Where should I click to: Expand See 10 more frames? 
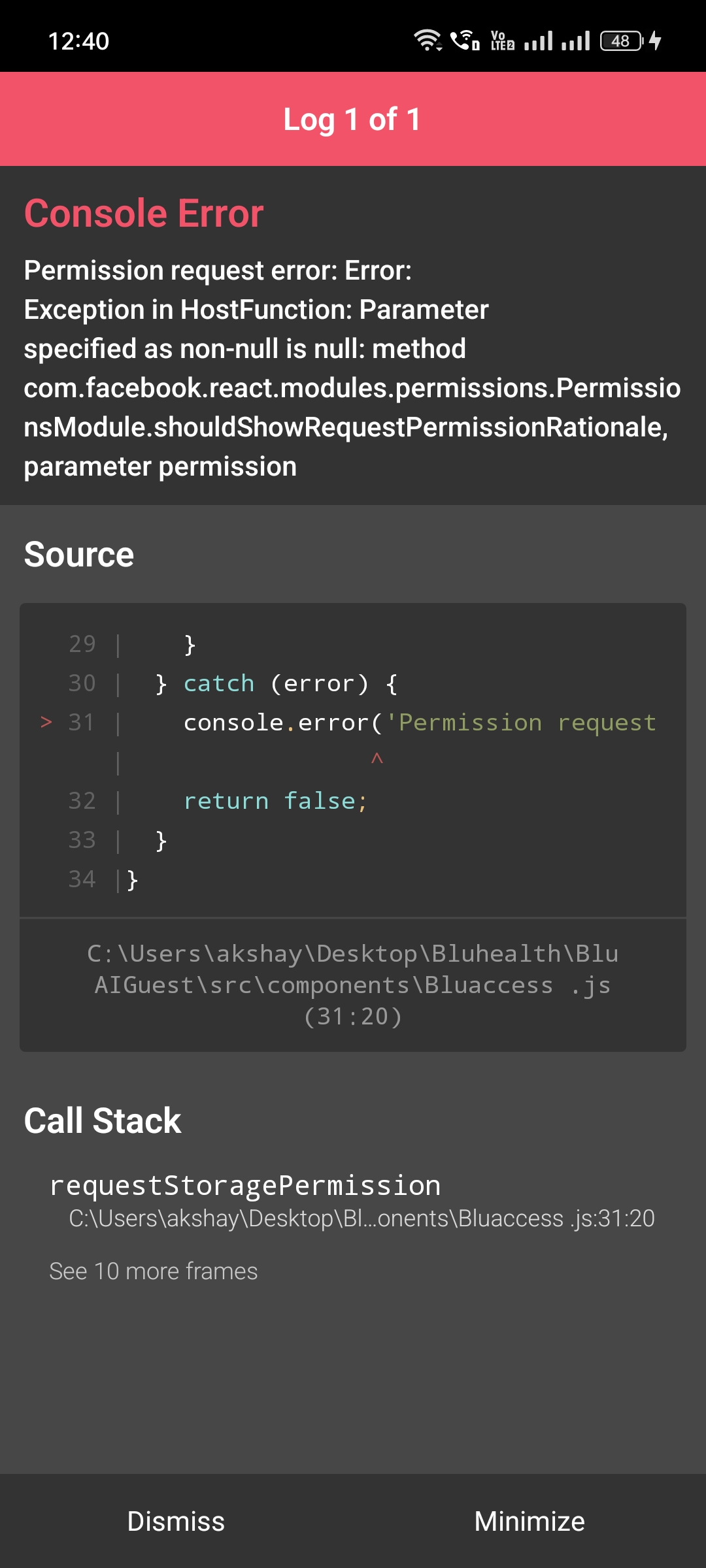(x=154, y=1271)
